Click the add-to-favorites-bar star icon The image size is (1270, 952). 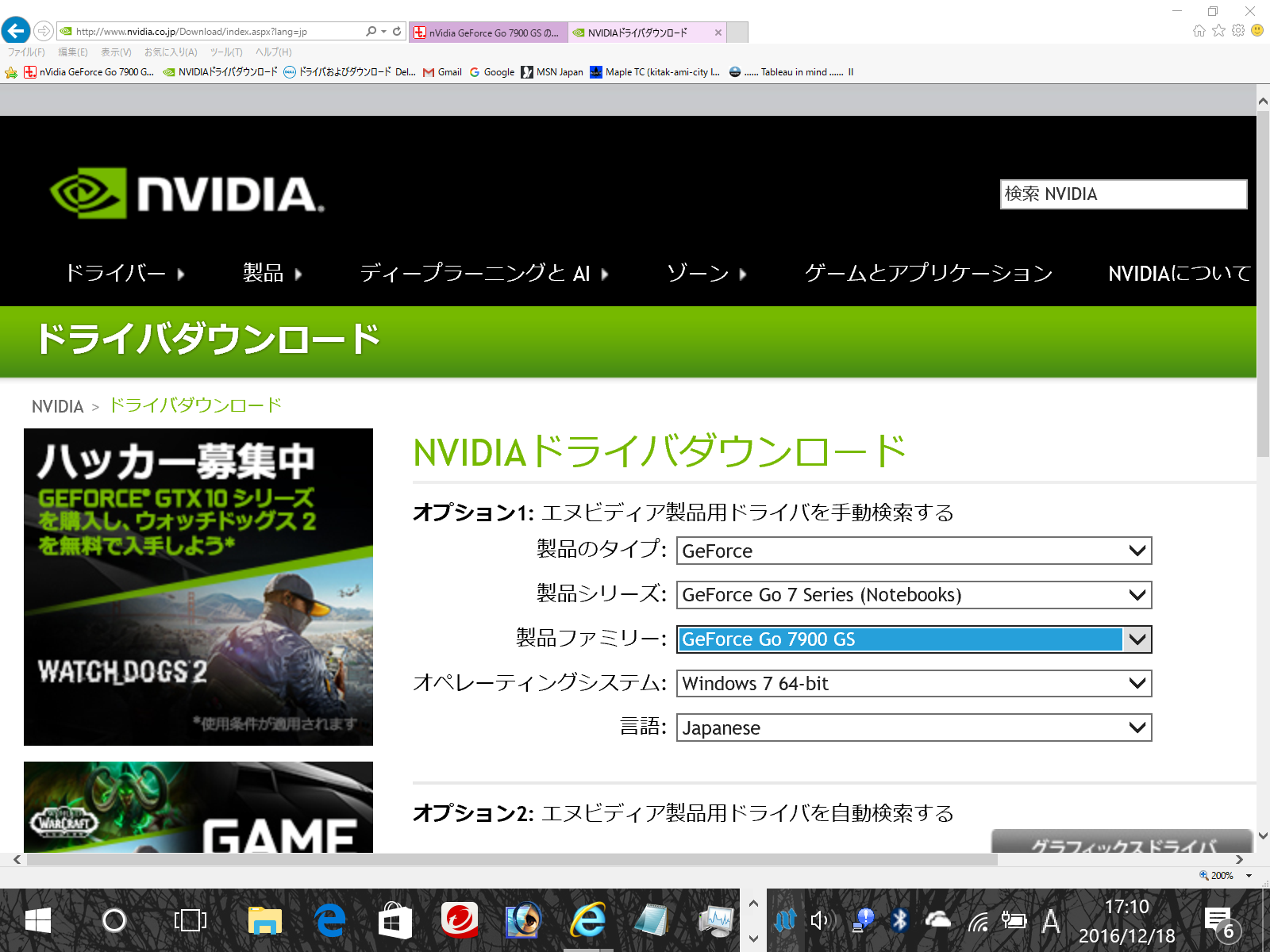[x=11, y=72]
